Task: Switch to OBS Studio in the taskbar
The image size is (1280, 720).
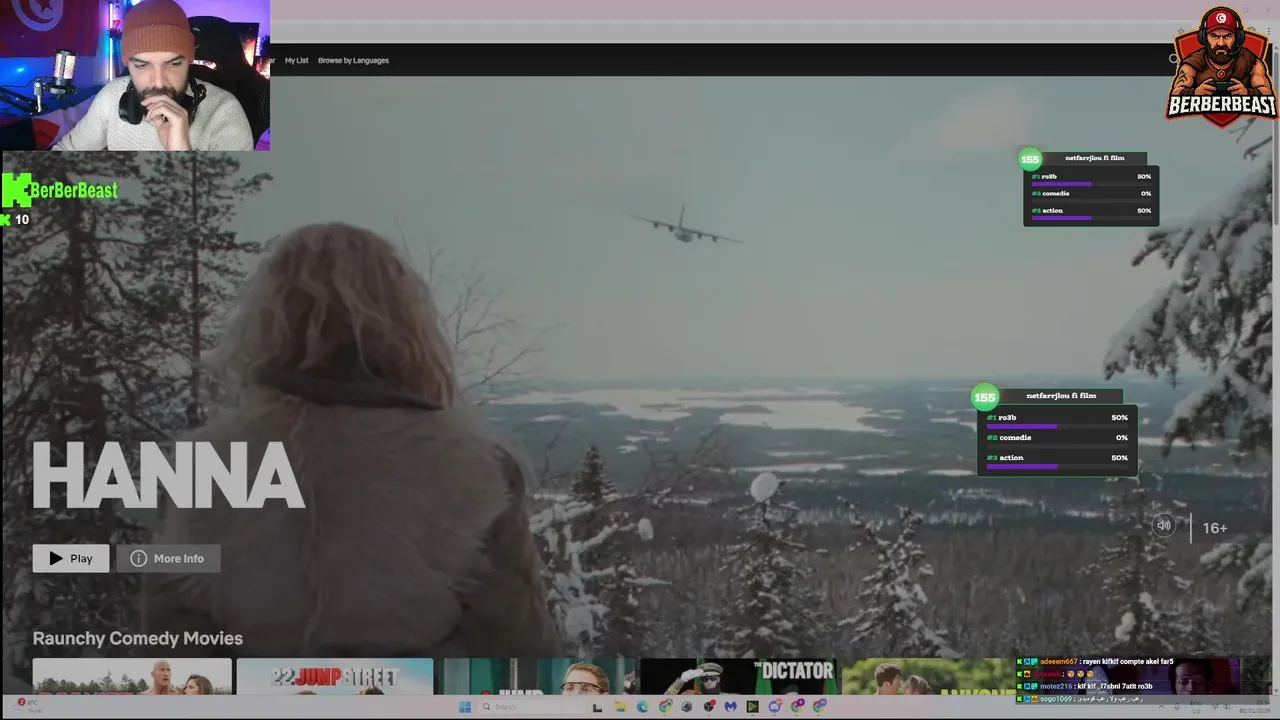Action: pos(709,707)
